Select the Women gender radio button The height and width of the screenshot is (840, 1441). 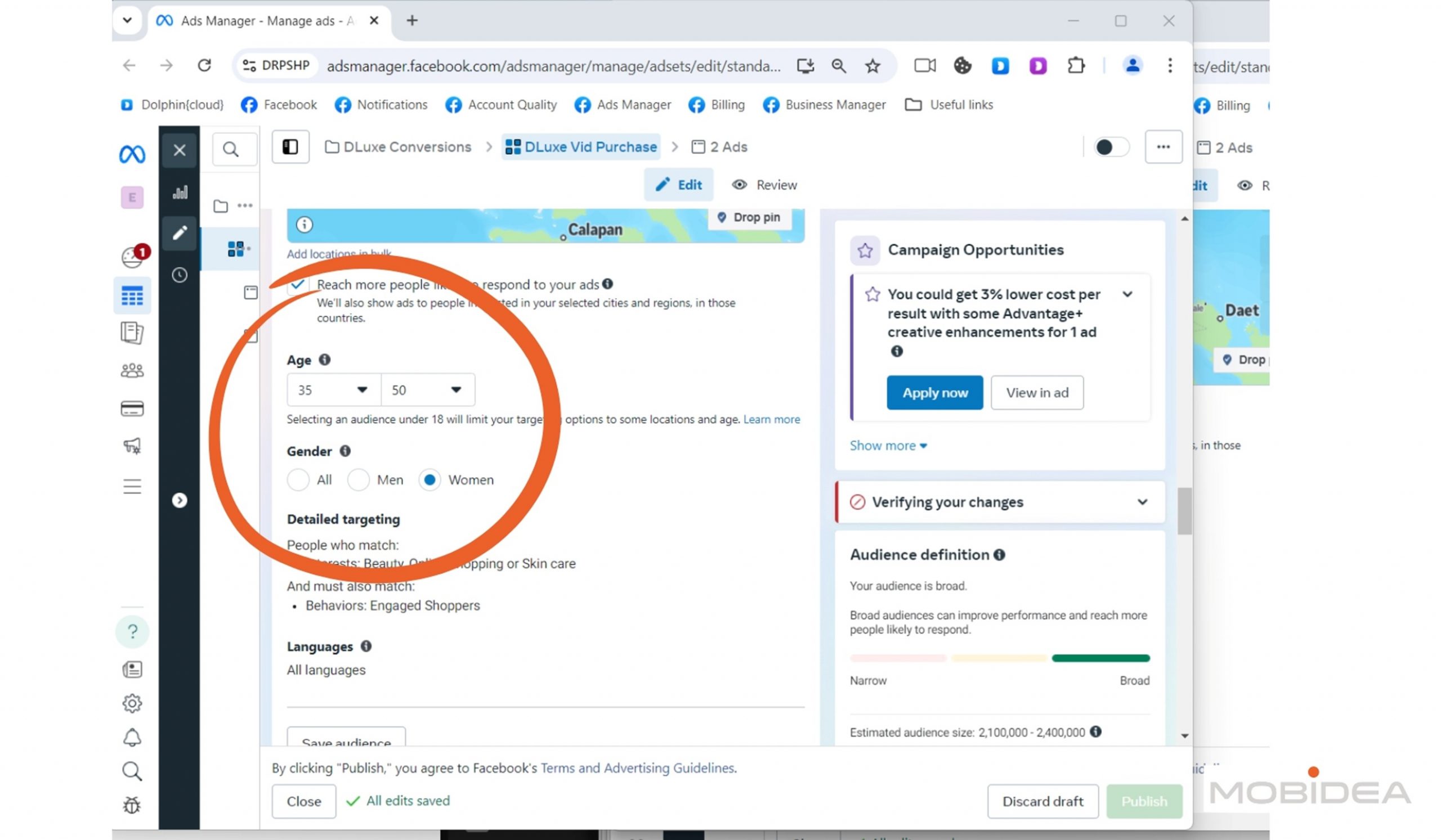click(x=430, y=480)
